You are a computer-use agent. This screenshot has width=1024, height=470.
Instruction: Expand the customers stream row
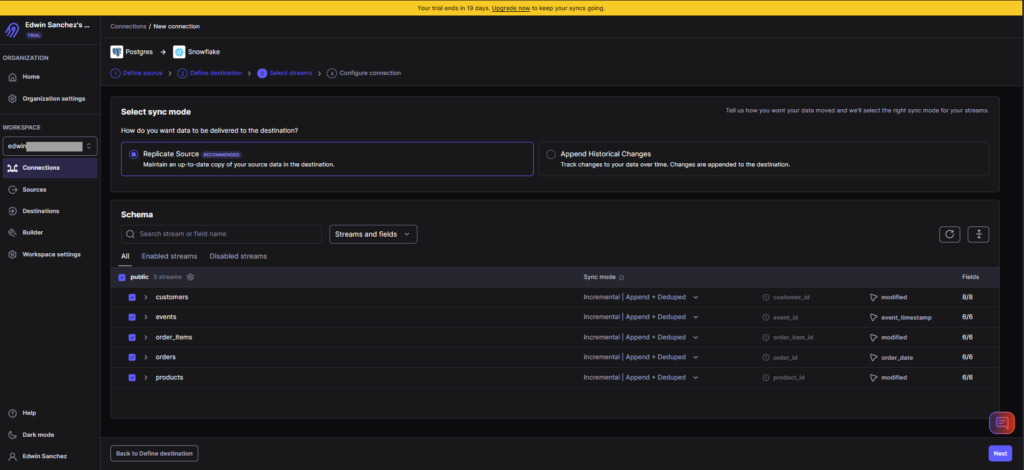(x=146, y=297)
